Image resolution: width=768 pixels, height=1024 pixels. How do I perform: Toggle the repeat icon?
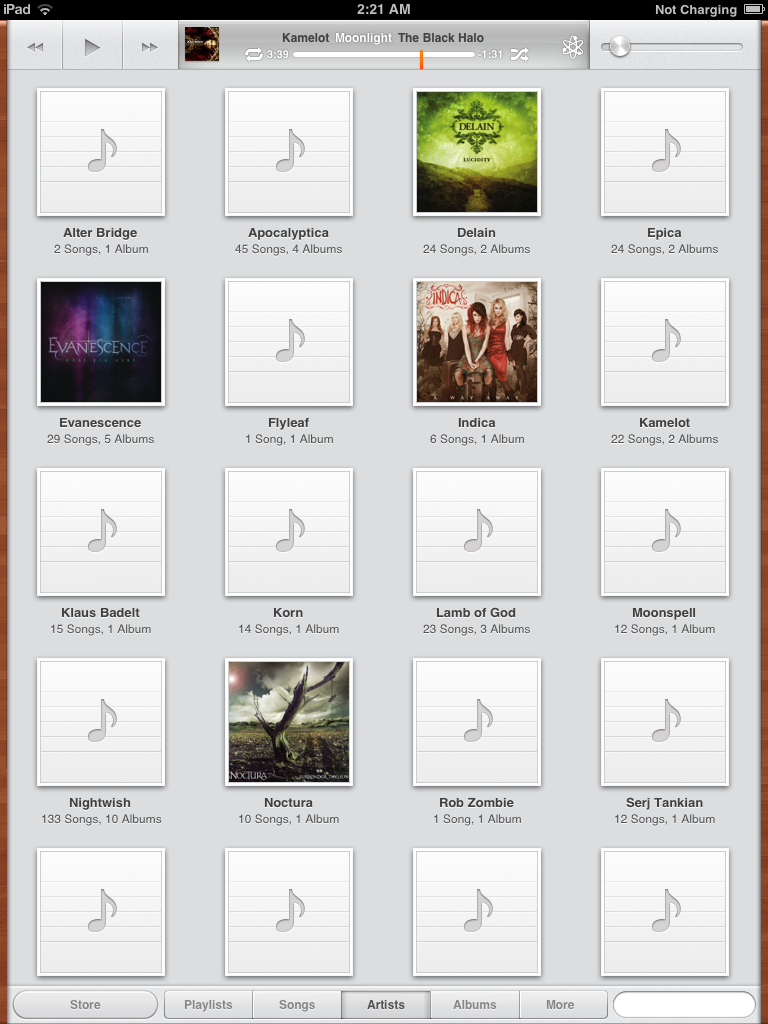point(253,54)
